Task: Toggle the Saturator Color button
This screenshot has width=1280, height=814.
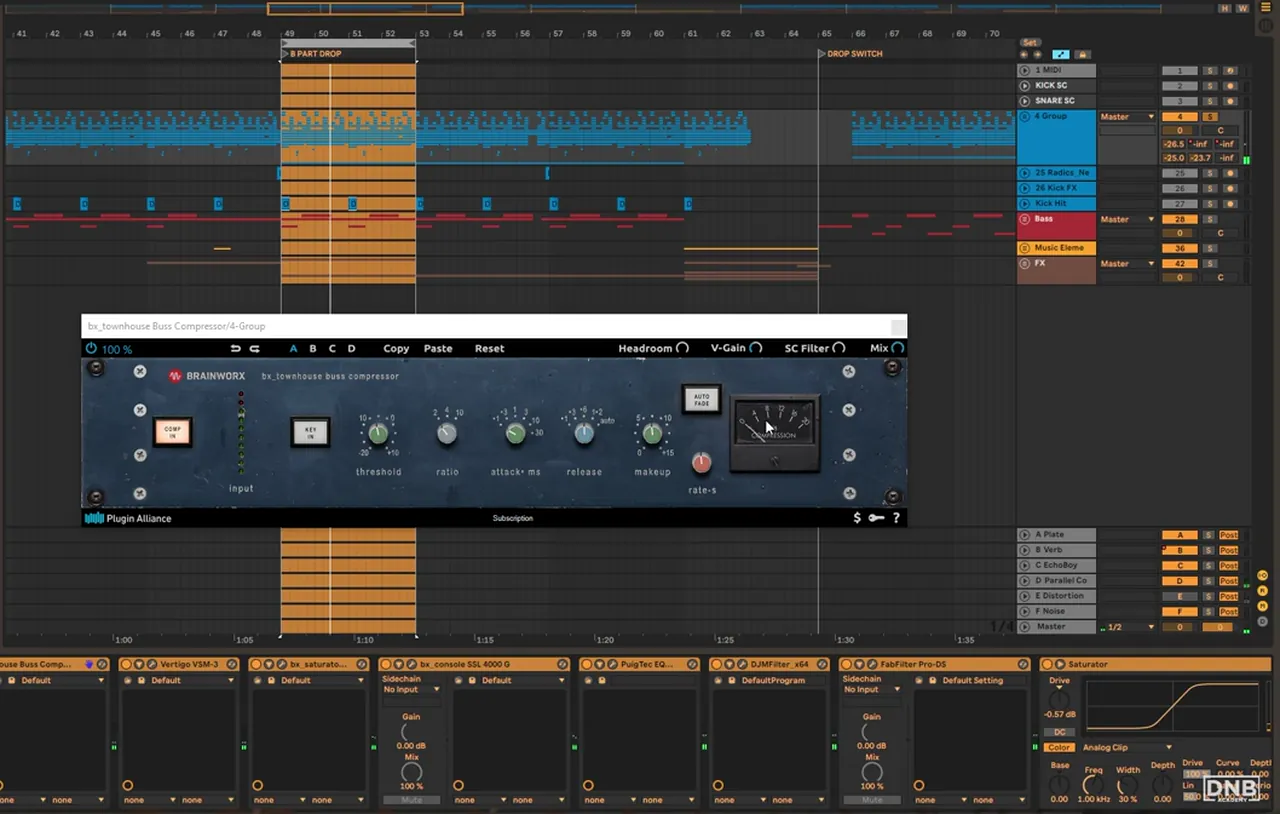Action: [x=1059, y=748]
